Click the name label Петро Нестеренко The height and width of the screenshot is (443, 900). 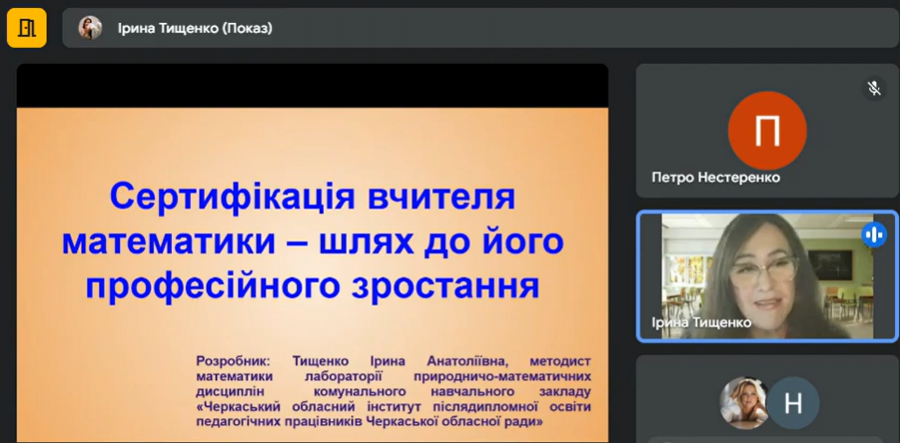point(716,177)
